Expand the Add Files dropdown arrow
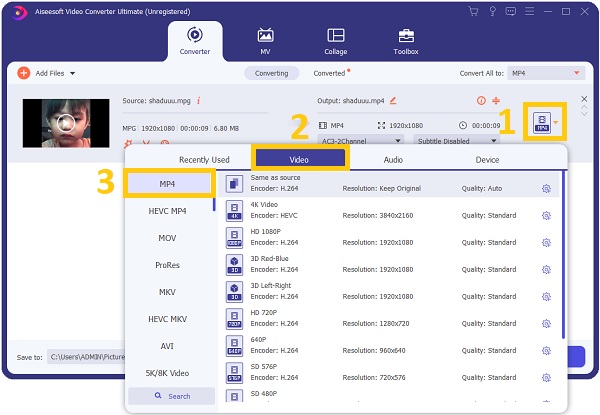 click(72, 73)
